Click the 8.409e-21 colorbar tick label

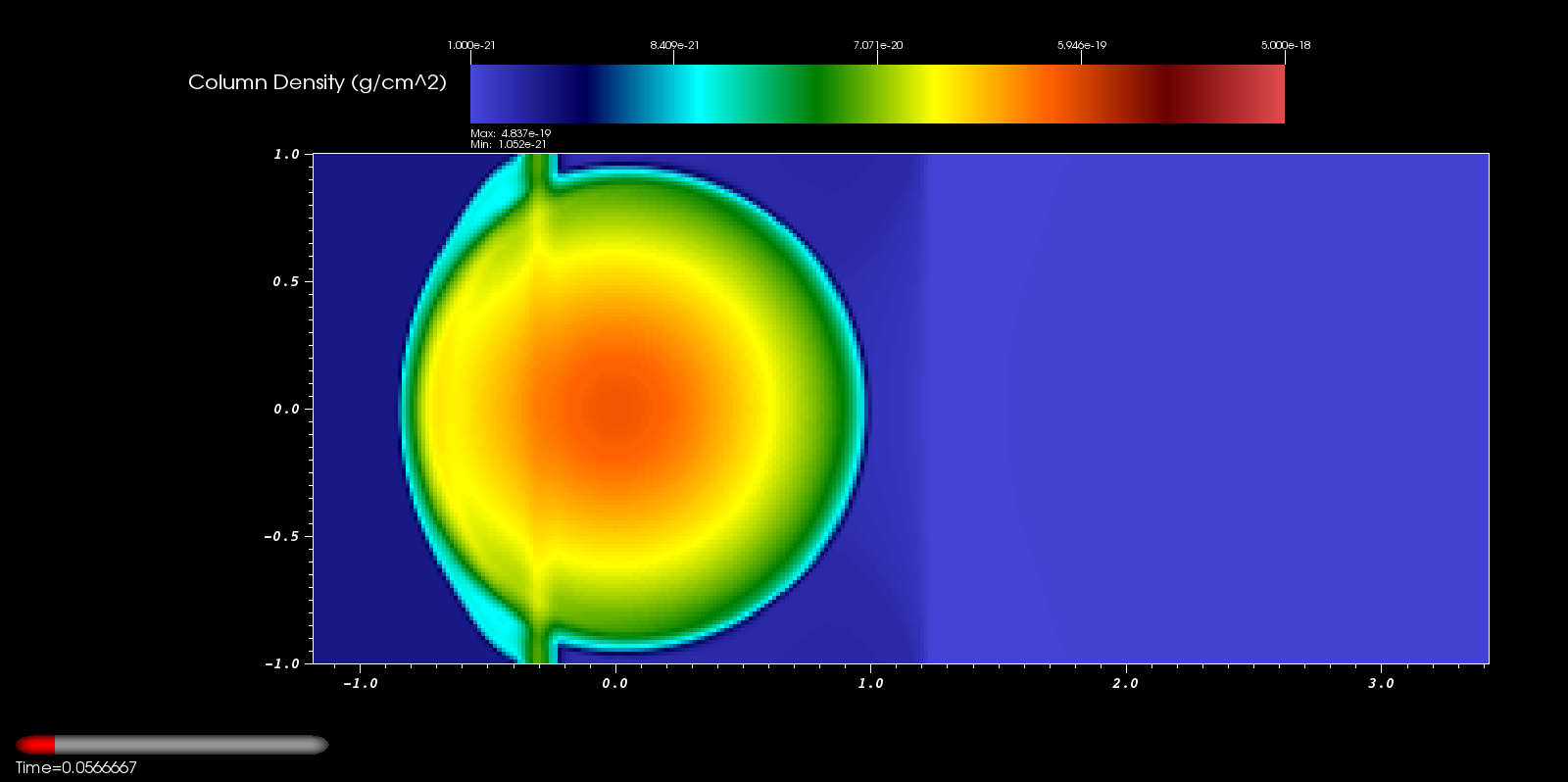click(674, 45)
